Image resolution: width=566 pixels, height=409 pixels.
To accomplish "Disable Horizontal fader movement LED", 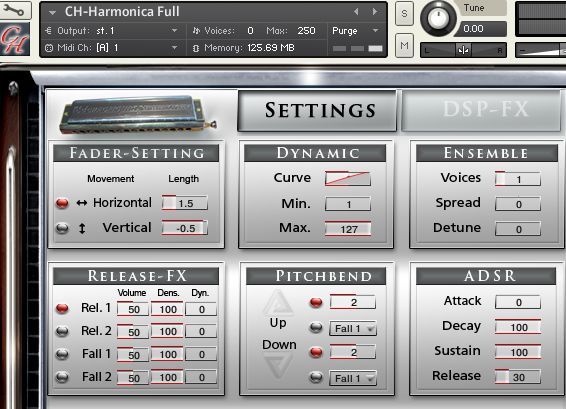I will (62, 203).
